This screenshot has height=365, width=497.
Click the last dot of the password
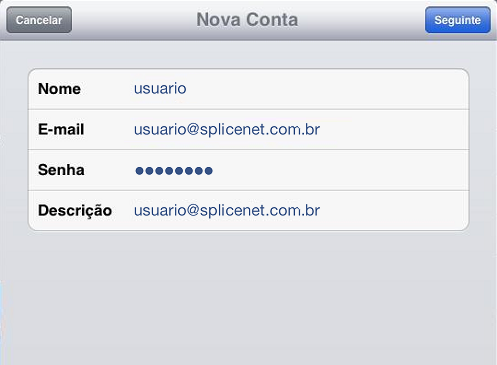(209, 171)
